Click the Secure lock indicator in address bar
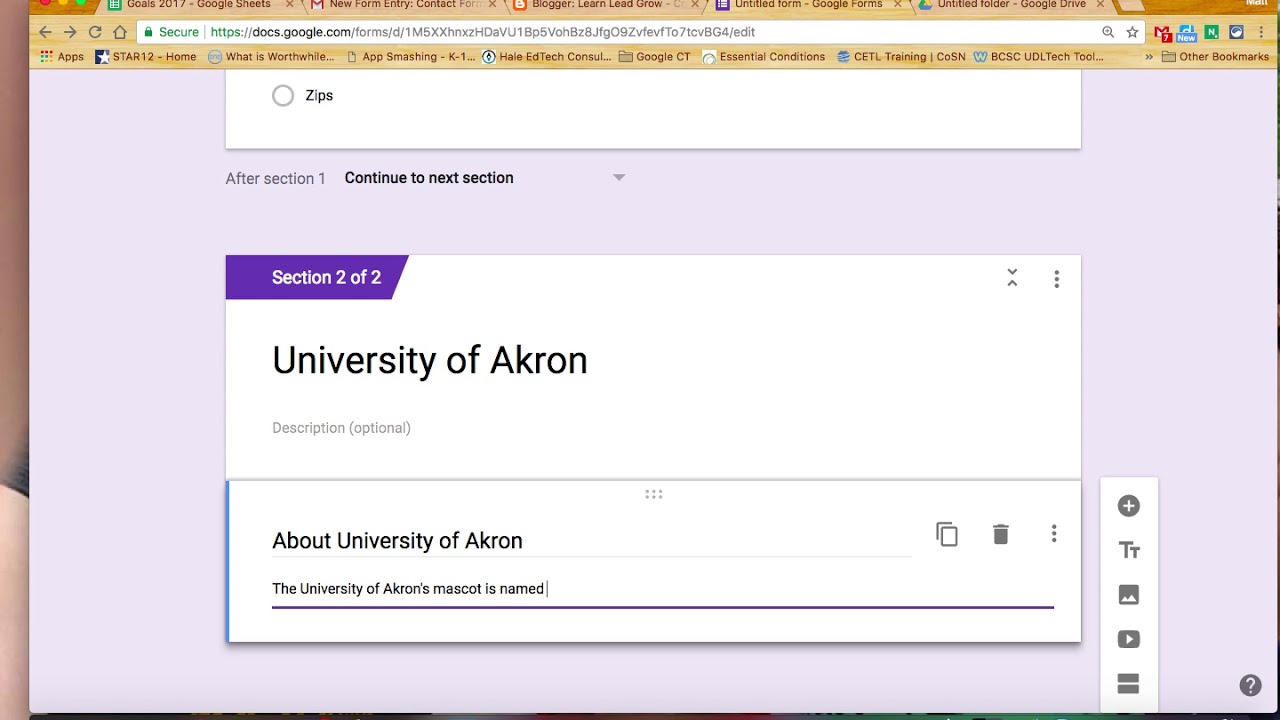 click(171, 32)
